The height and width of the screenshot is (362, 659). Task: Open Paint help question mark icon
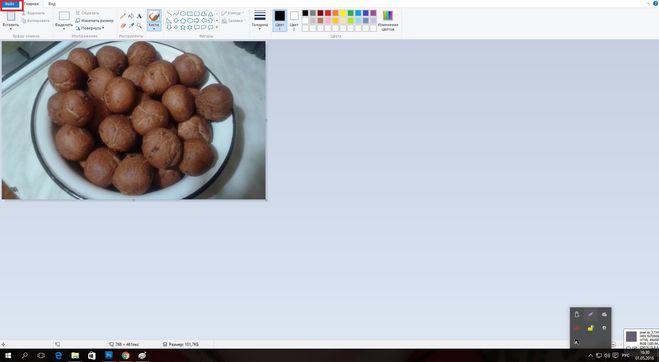[656, 3]
